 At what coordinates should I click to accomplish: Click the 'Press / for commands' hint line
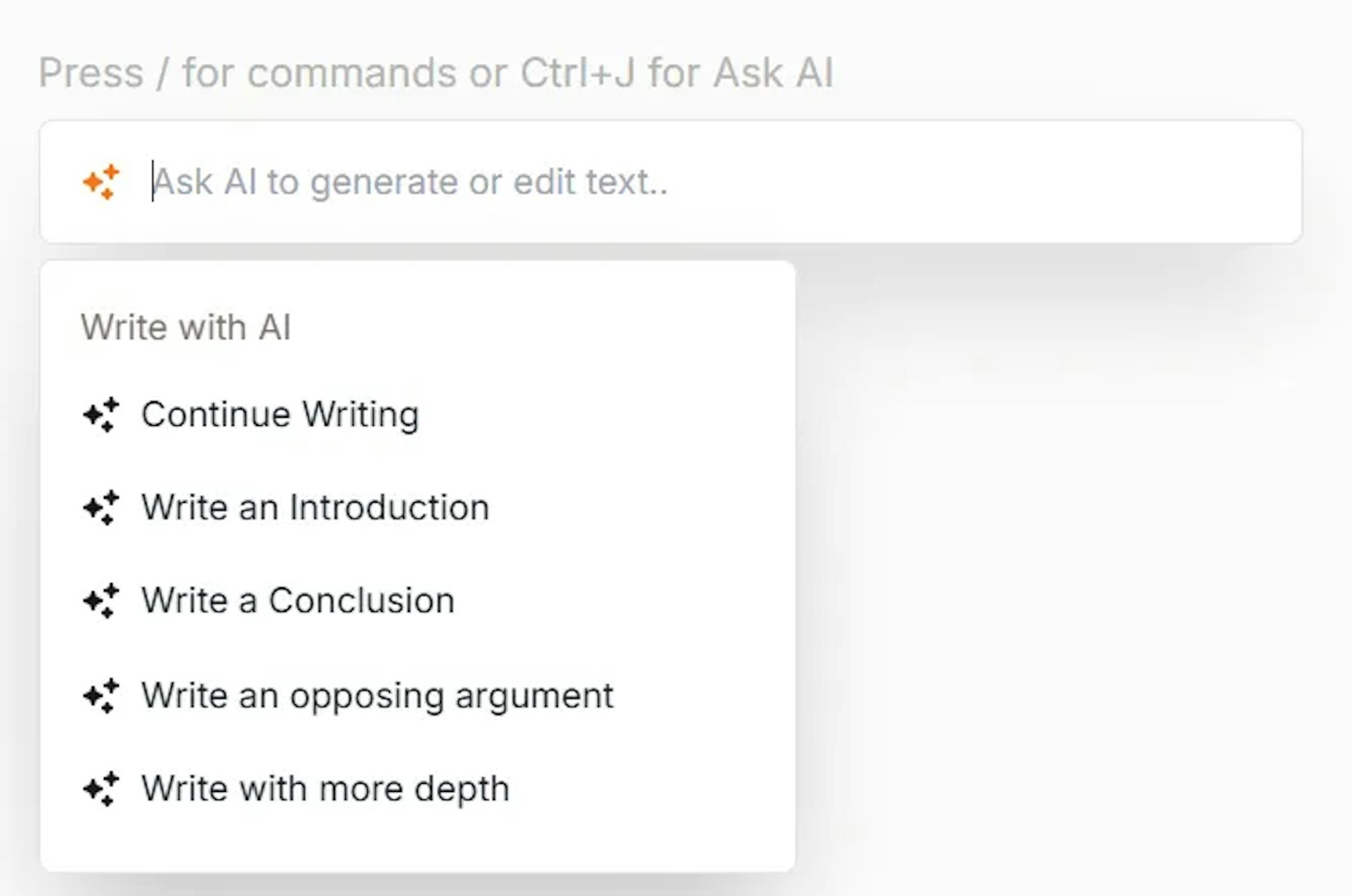pos(246,73)
